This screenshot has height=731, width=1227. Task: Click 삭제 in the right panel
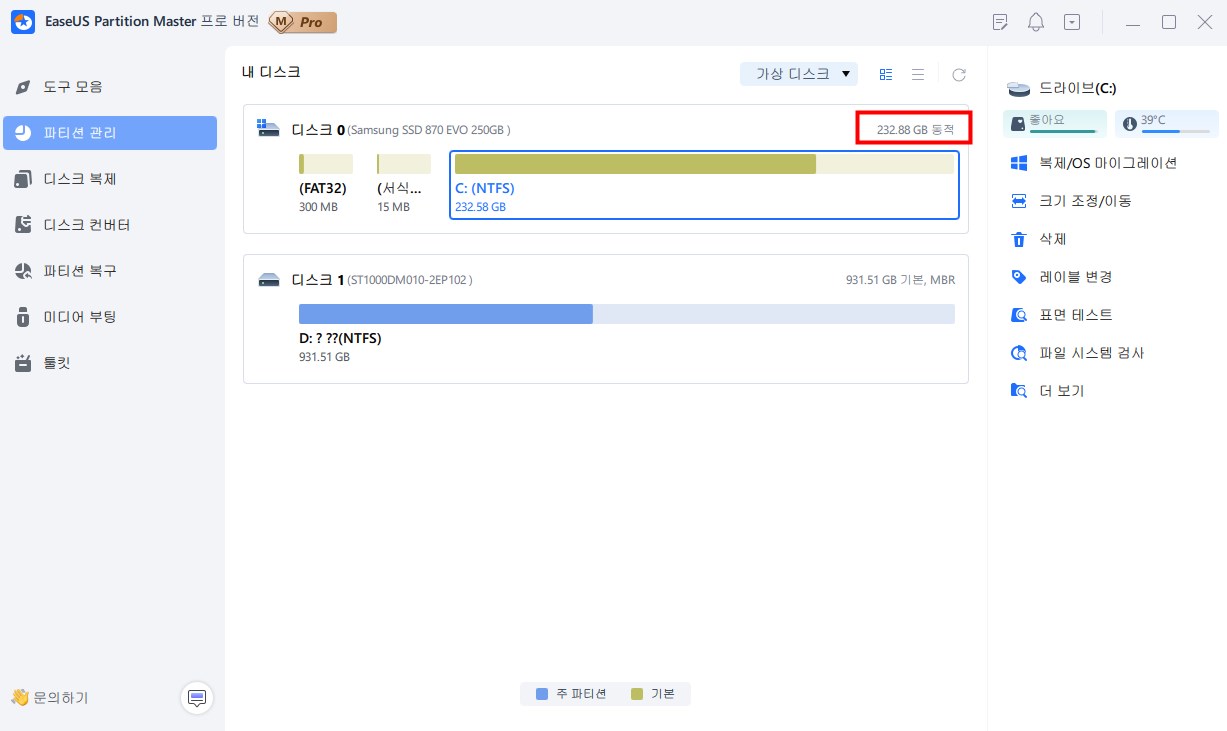pos(1052,239)
